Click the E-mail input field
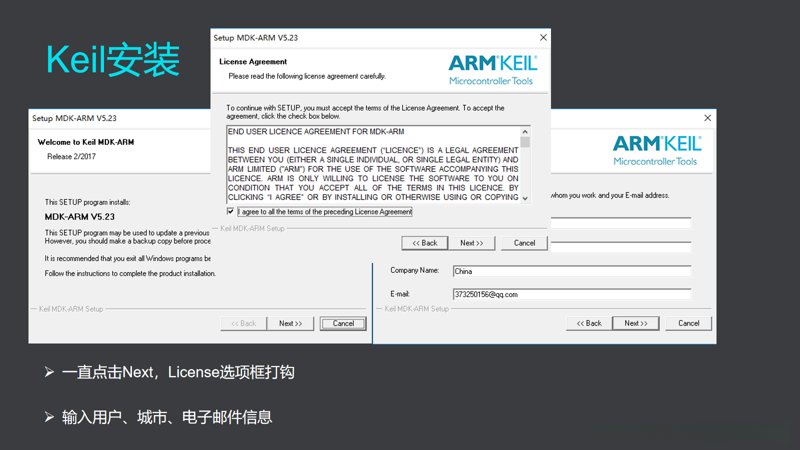The width and height of the screenshot is (800, 450). (571, 294)
